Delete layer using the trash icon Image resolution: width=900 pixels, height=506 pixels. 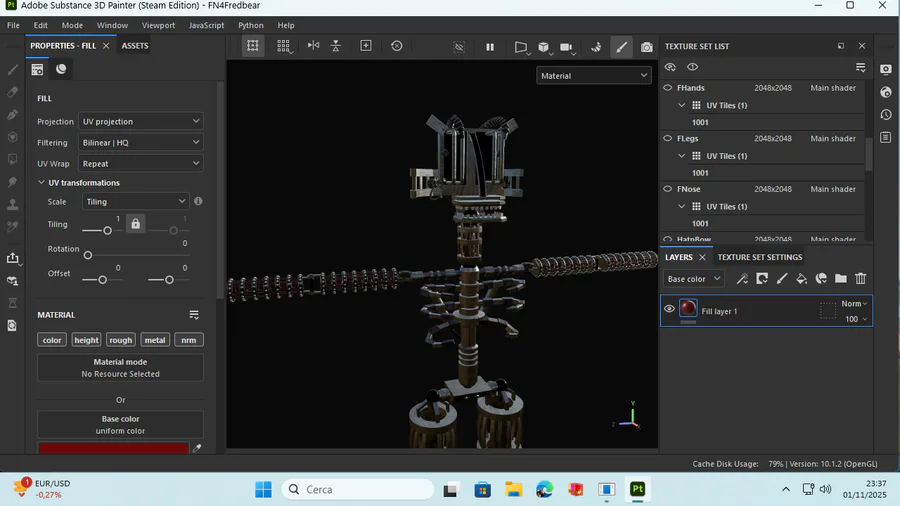coord(860,279)
